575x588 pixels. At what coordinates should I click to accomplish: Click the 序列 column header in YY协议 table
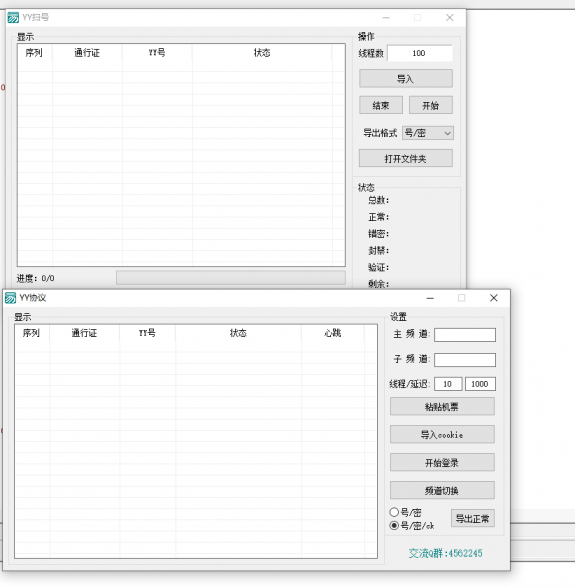coord(32,333)
